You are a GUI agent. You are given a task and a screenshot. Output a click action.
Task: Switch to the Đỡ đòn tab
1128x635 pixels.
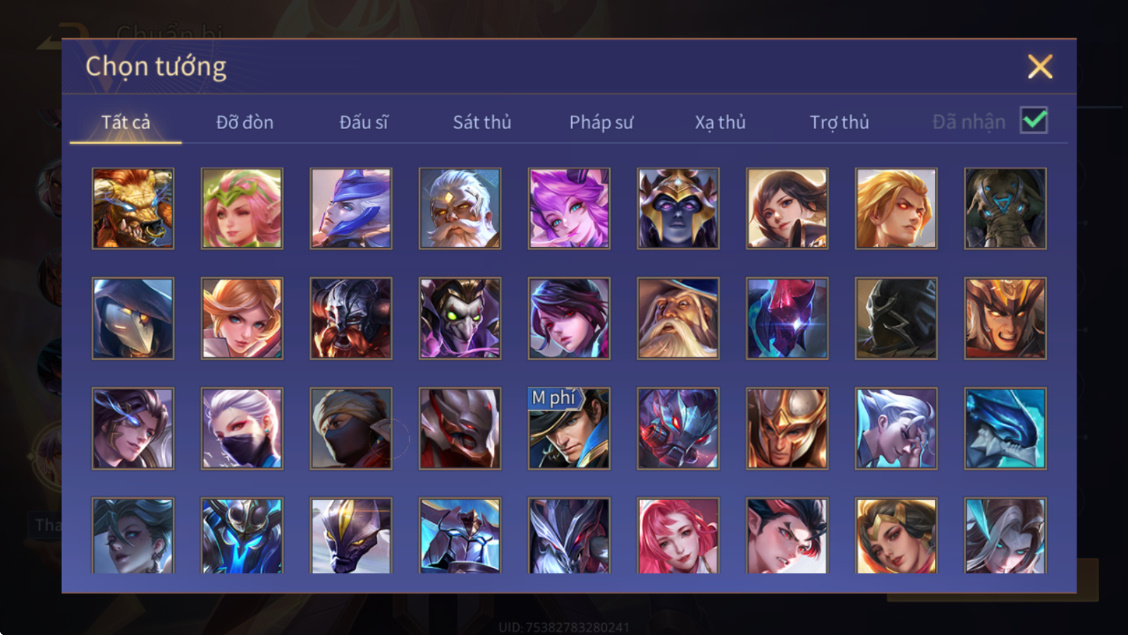tap(245, 122)
